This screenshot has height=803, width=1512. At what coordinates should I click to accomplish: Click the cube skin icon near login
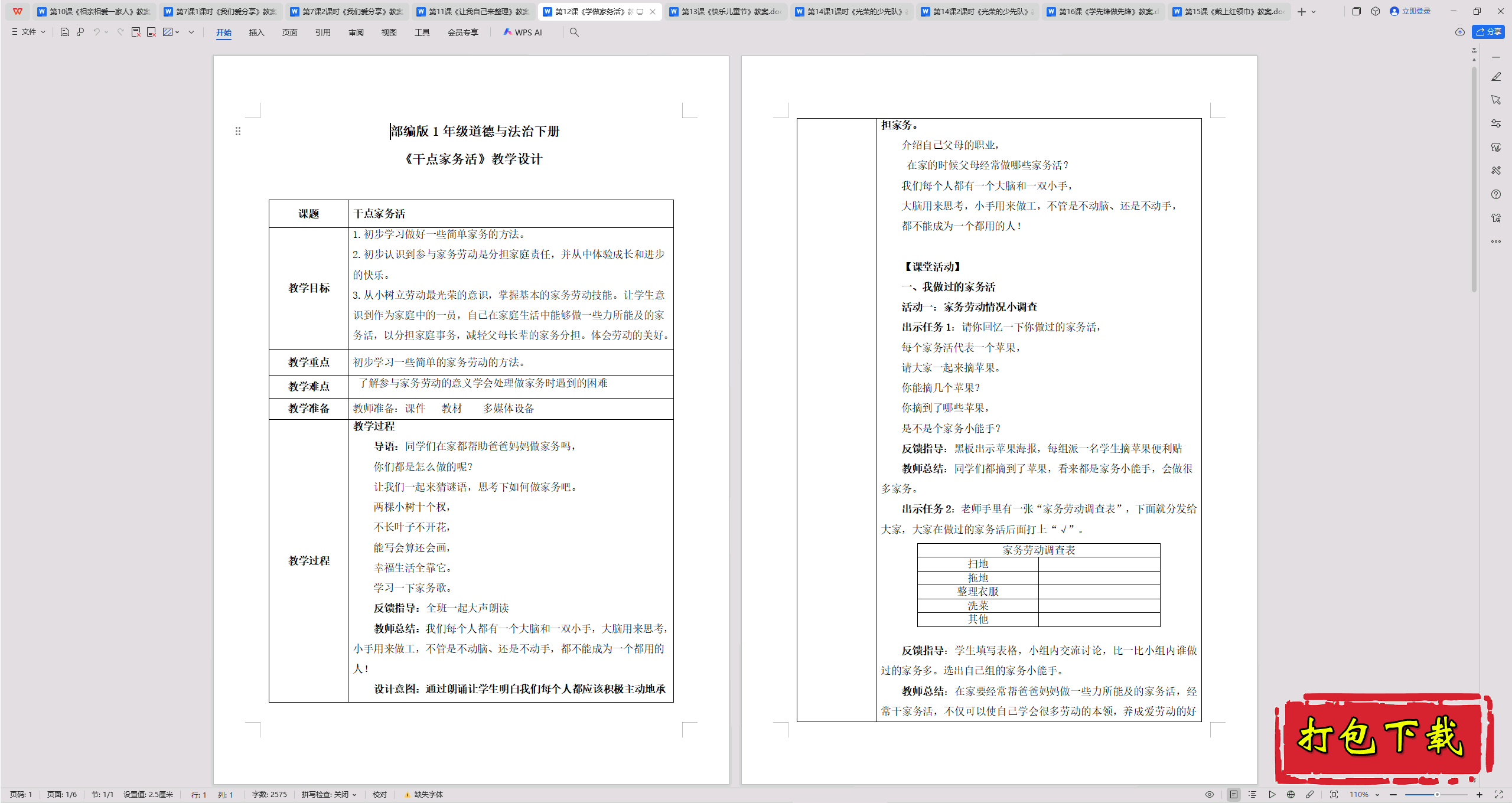pyautogui.click(x=1376, y=11)
